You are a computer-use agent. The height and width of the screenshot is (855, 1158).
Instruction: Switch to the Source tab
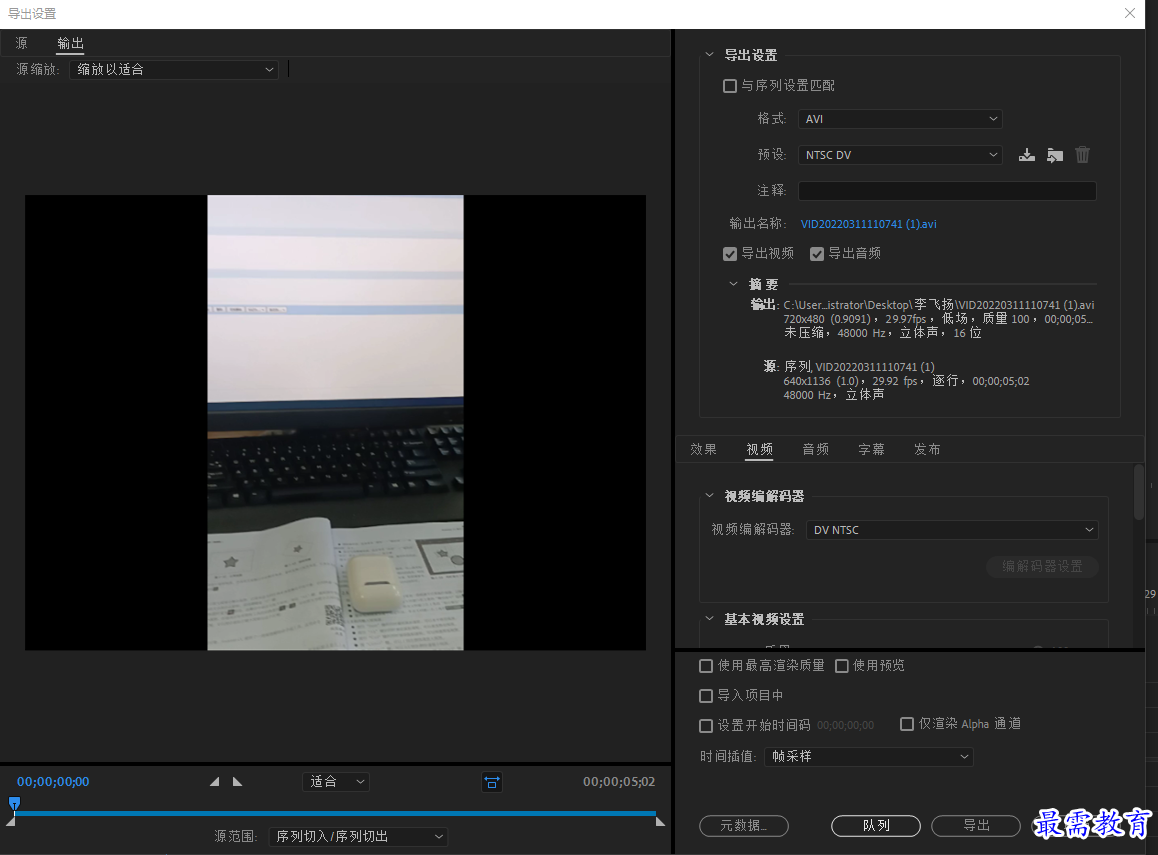[x=21, y=43]
